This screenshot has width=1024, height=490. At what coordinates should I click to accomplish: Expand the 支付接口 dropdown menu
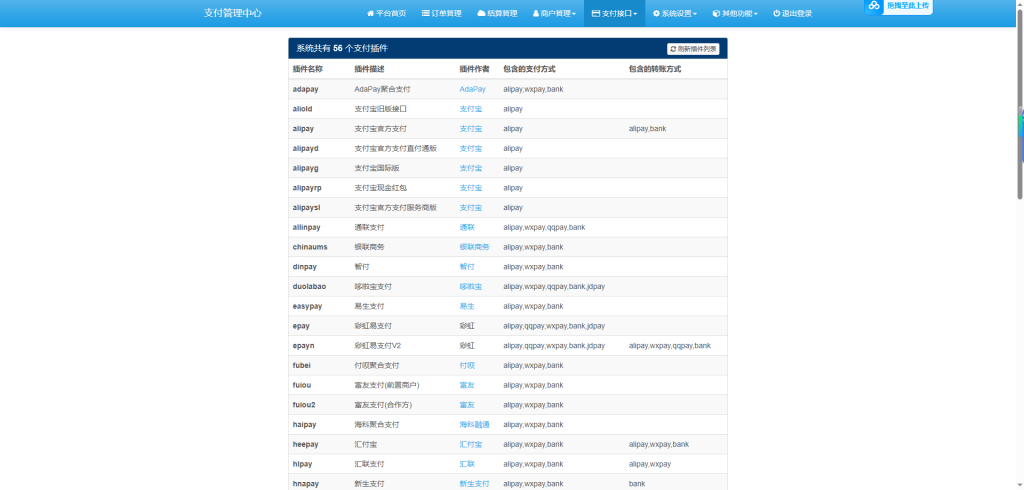(615, 13)
